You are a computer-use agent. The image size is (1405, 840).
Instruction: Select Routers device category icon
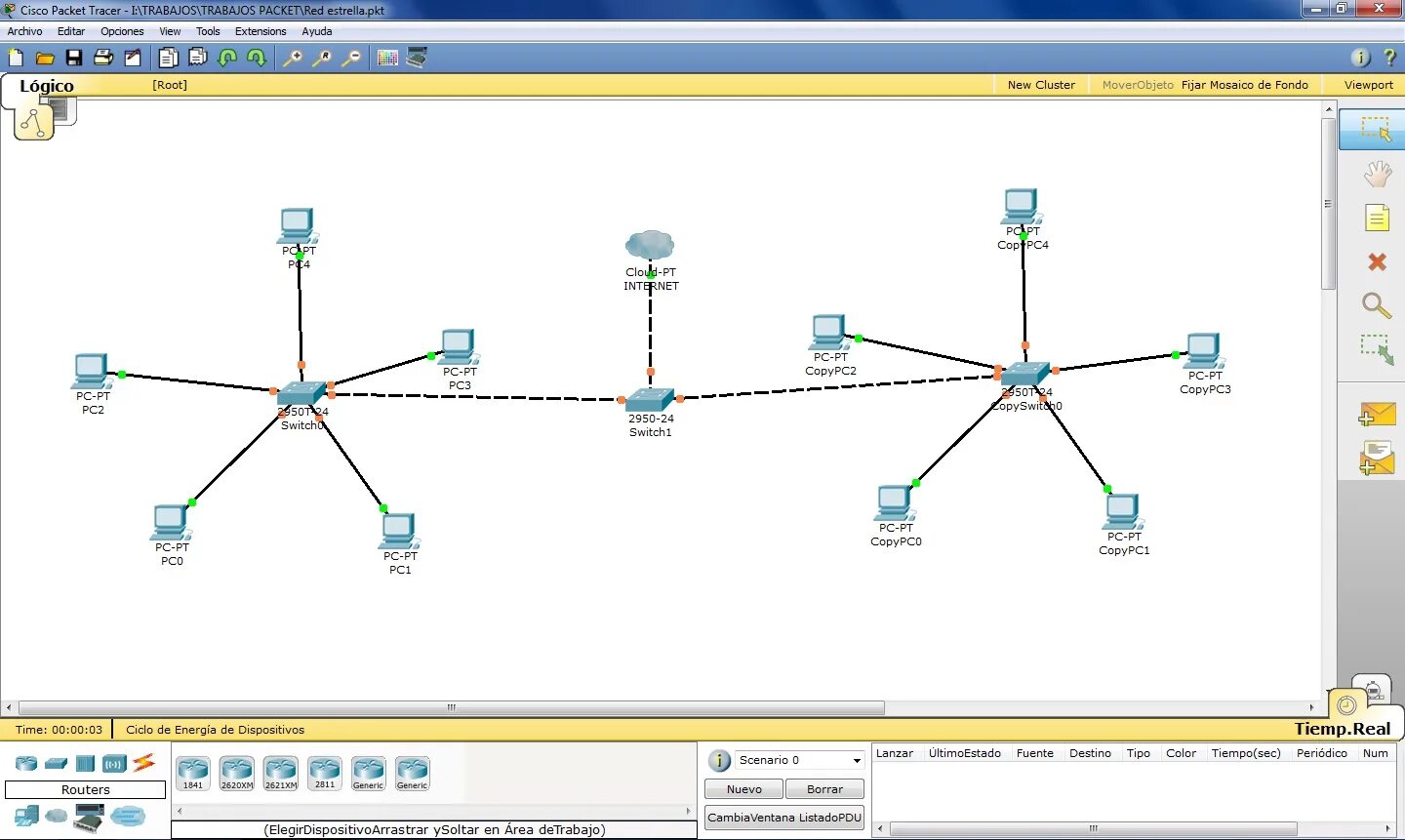[26, 763]
